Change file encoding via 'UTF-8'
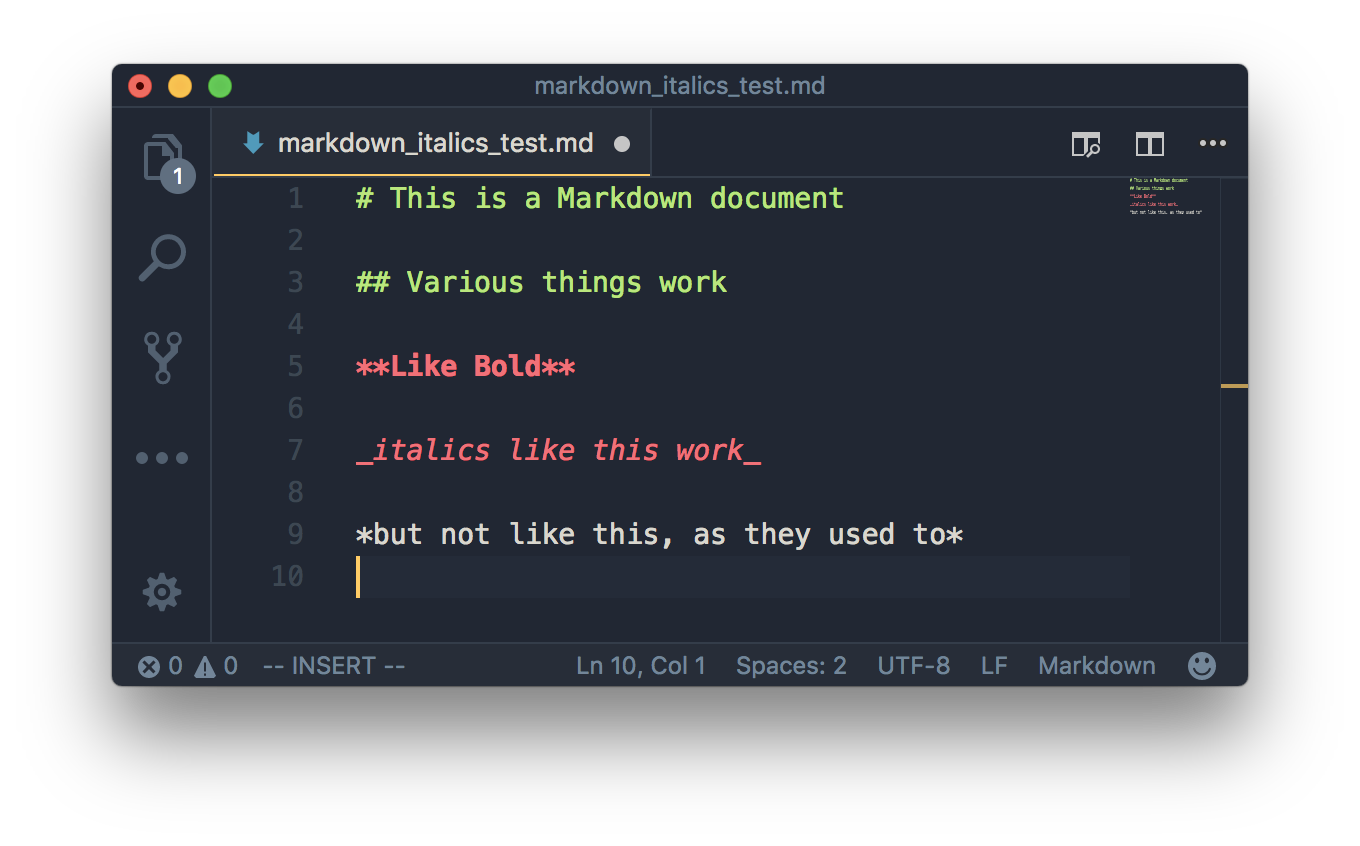1360x846 pixels. pos(913,664)
